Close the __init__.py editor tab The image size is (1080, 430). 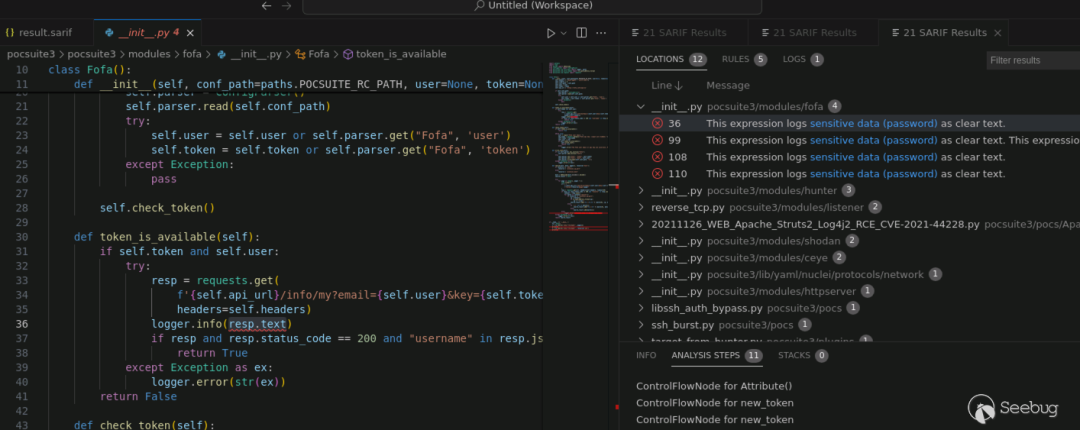tap(191, 32)
